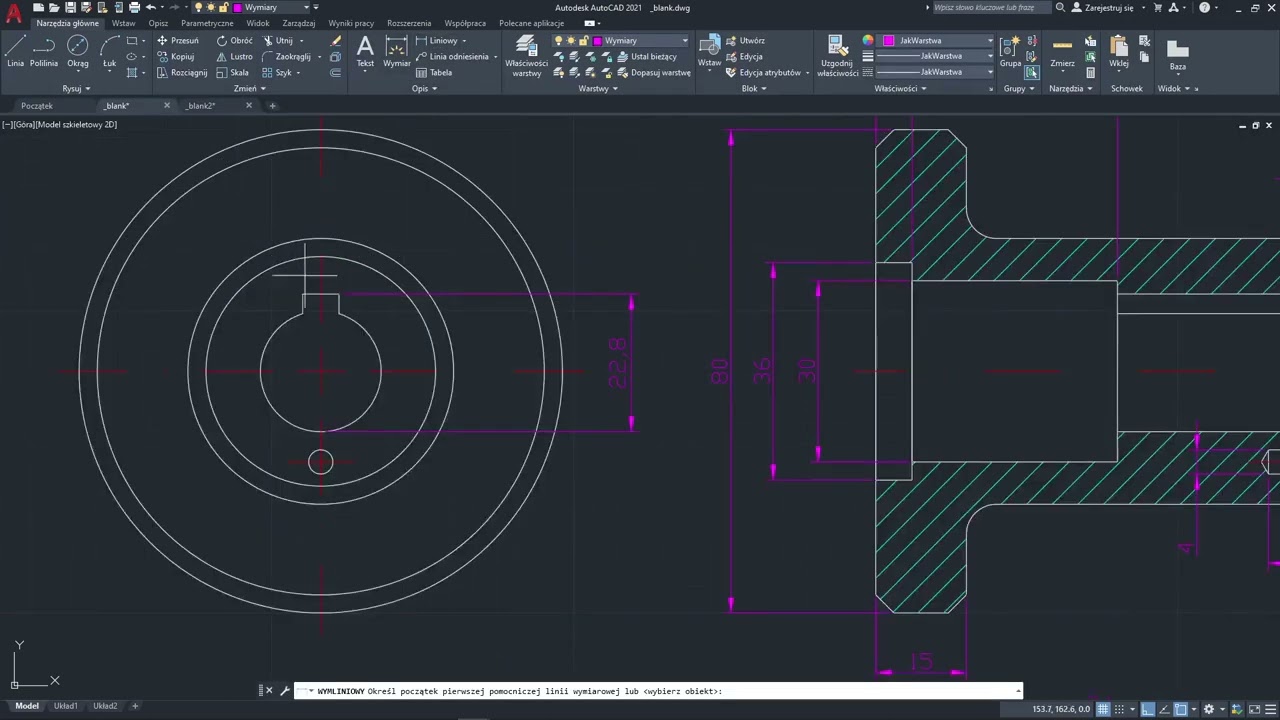The width and height of the screenshot is (1280, 720).
Task: Click the Zaokrąglij fillet tool
Action: coord(287,57)
